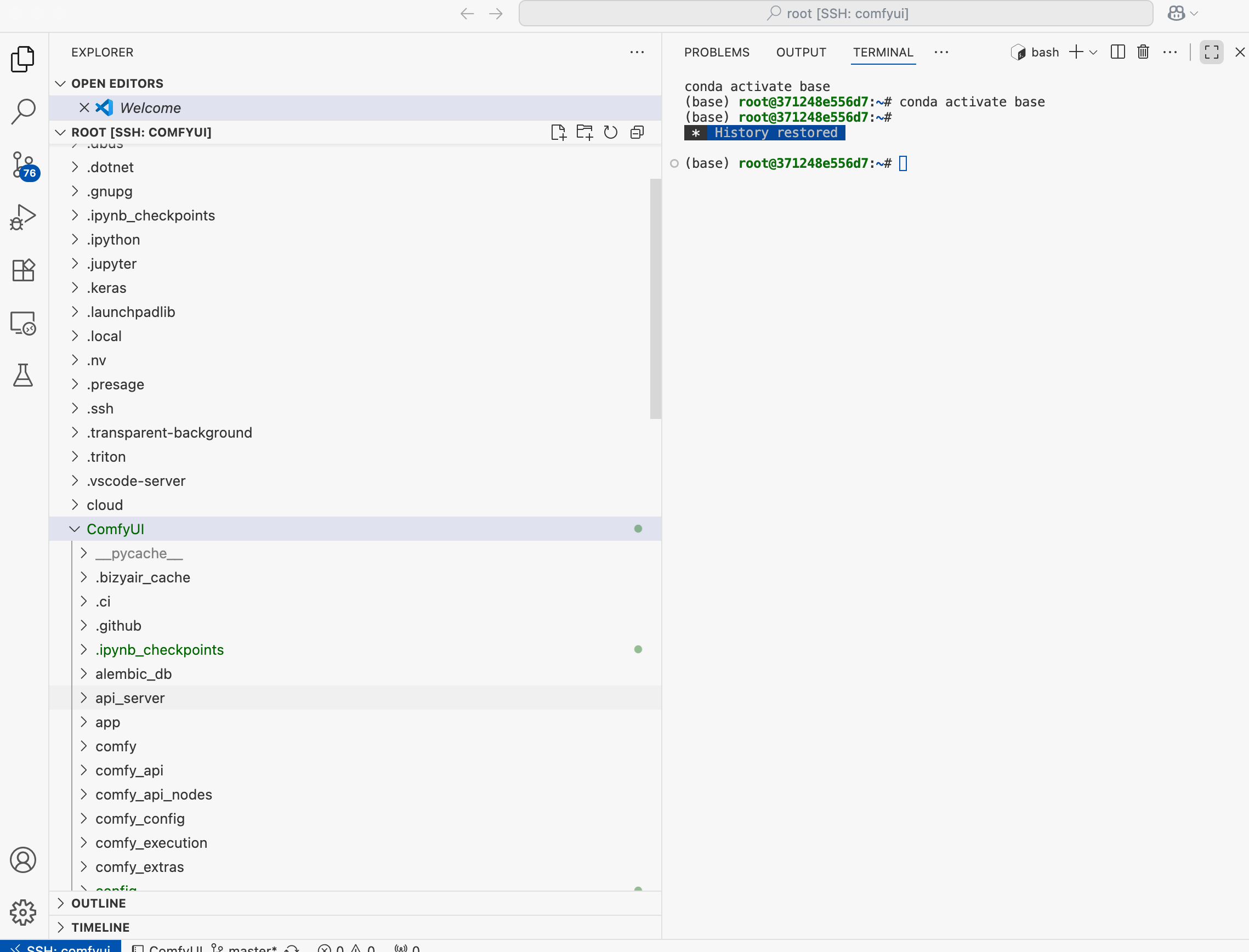Collapse the ComfyUI folder
This screenshot has height=952, width=1249.
coord(74,529)
